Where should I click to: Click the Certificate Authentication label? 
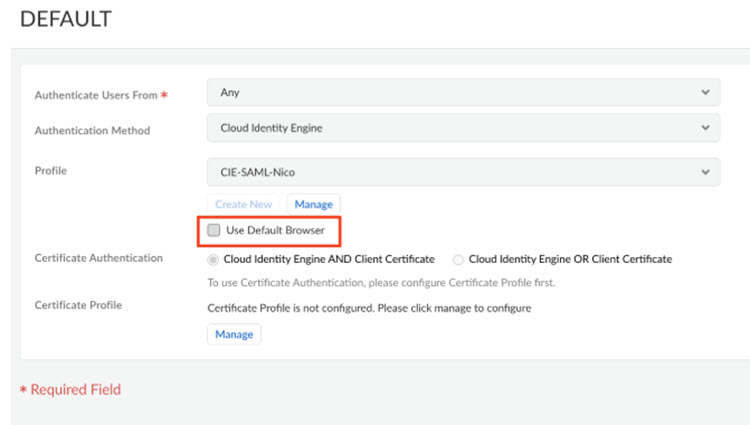pyautogui.click(x=98, y=258)
